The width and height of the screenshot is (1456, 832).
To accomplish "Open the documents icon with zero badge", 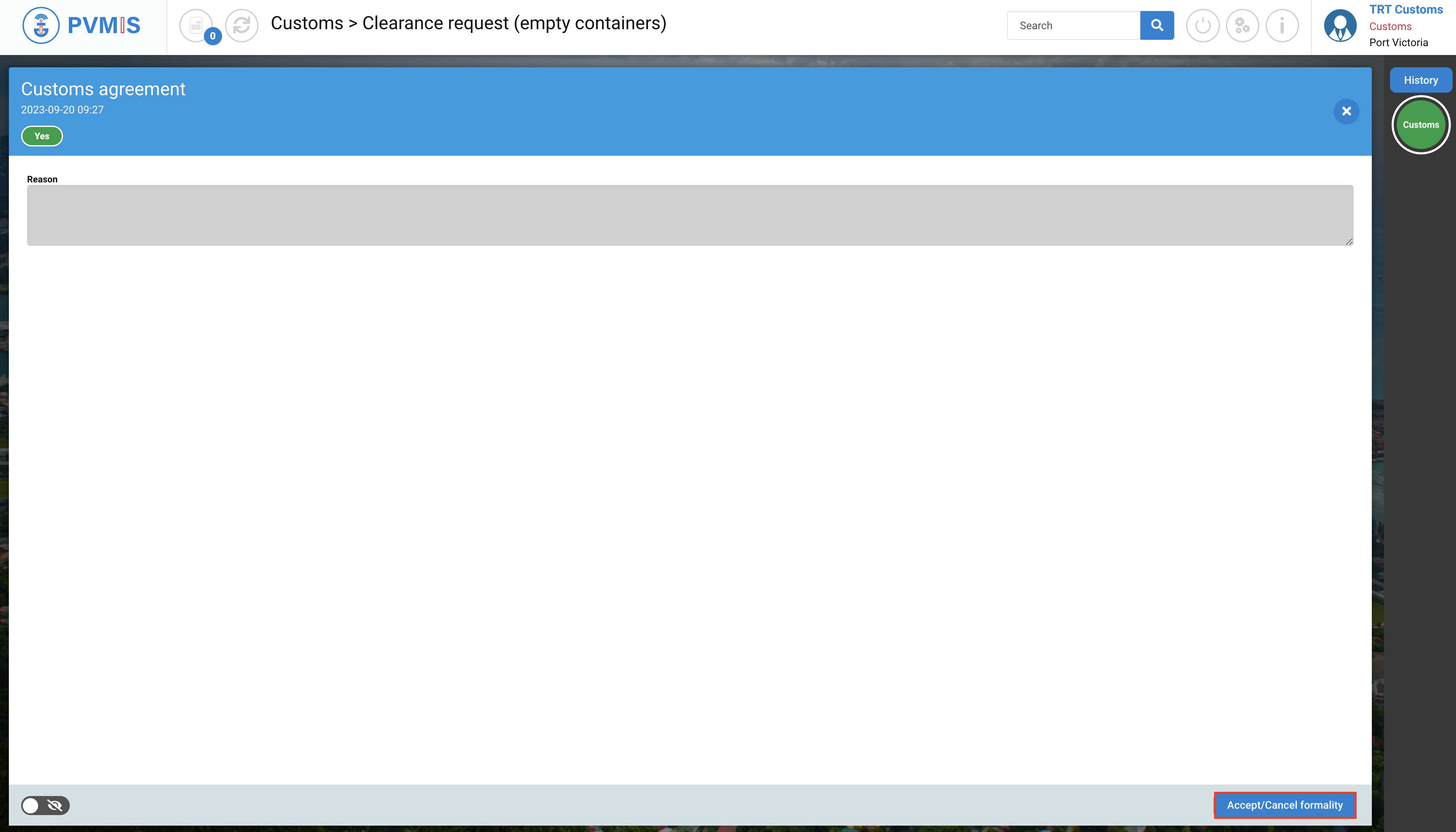I will [196, 26].
